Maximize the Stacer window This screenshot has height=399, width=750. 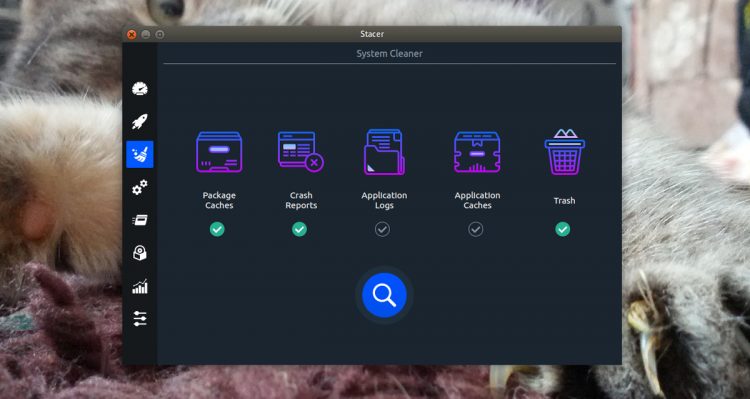(x=160, y=34)
